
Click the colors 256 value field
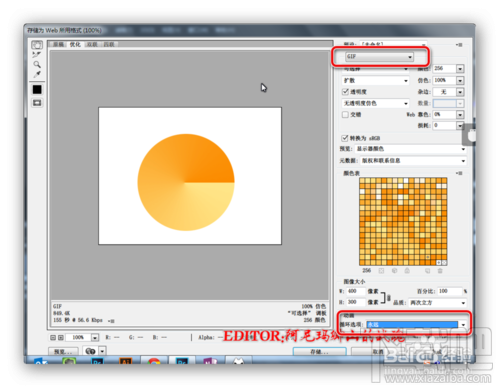pos(444,69)
